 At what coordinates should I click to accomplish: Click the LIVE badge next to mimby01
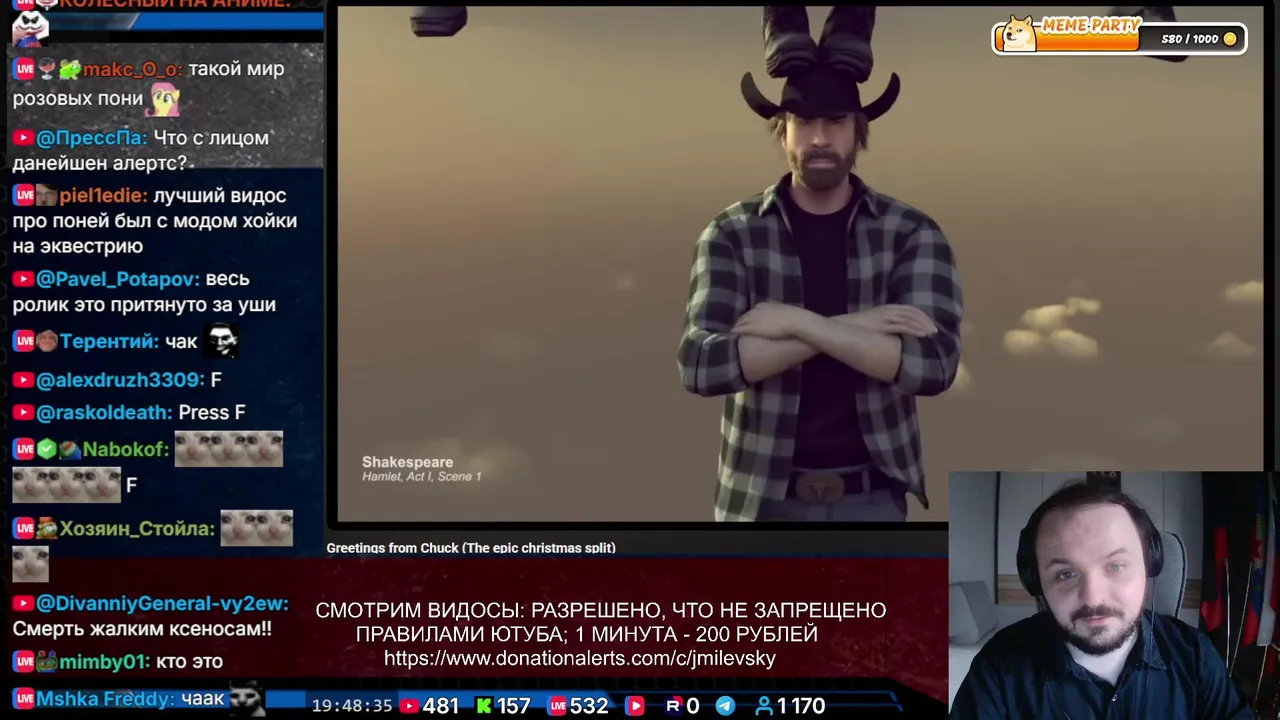coord(24,661)
